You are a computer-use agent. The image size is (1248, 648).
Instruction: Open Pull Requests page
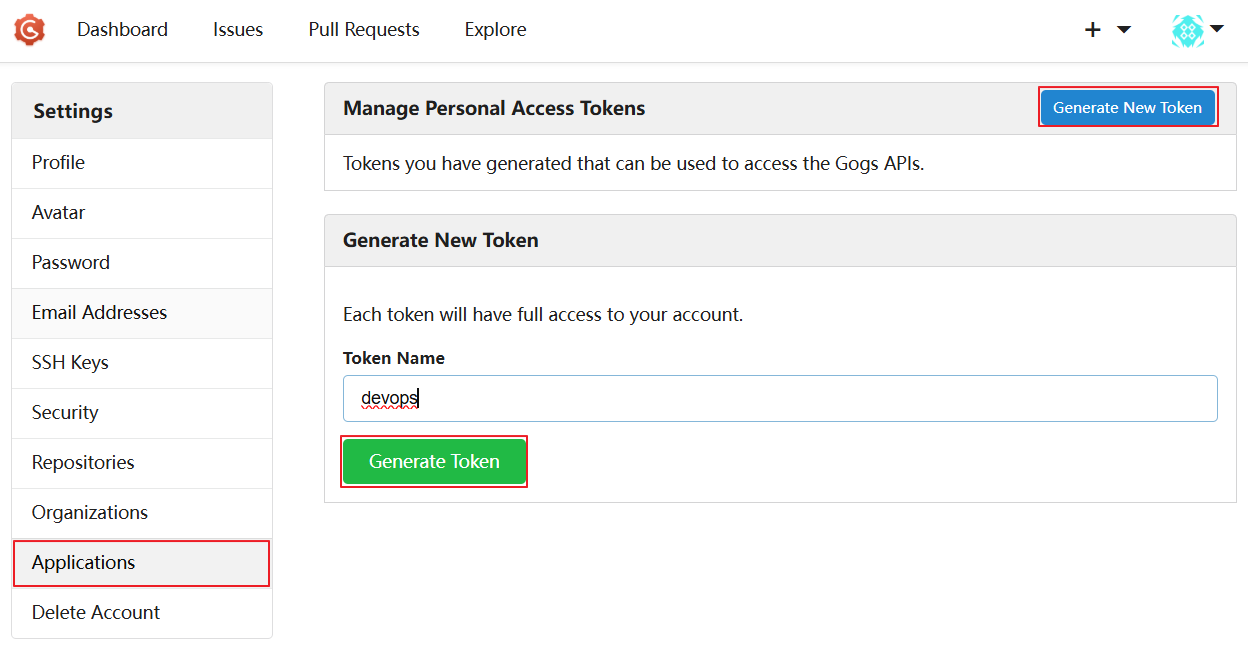pyautogui.click(x=364, y=30)
